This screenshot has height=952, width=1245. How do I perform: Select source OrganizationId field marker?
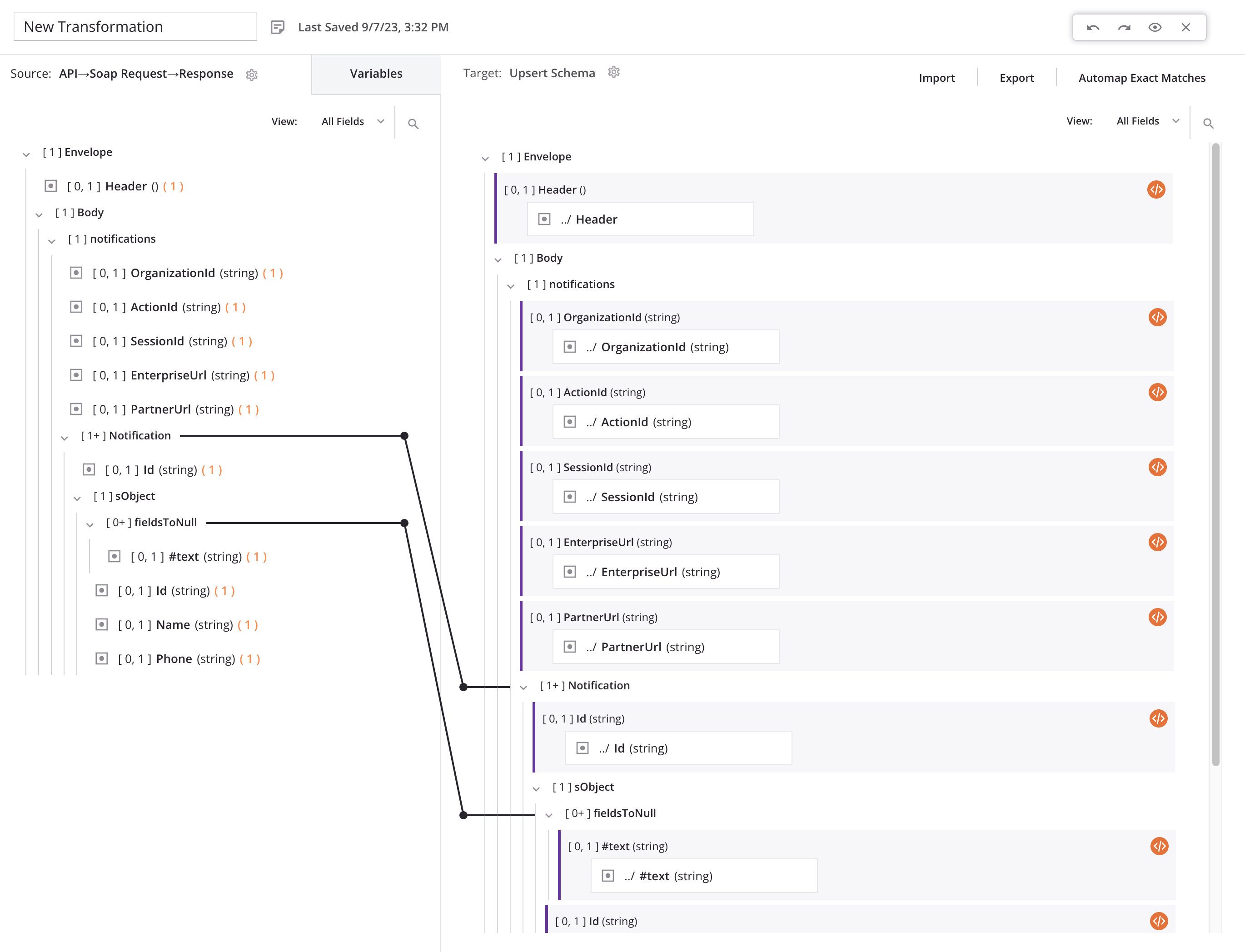tap(76, 273)
